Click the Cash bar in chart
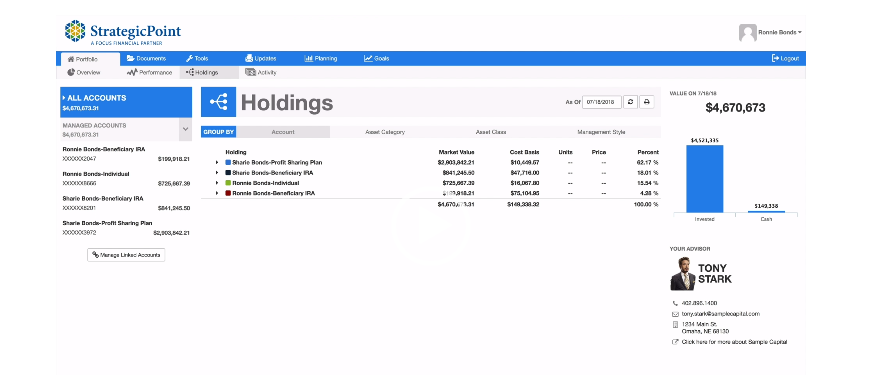The width and height of the screenshot is (880, 375). pyautogui.click(x=766, y=212)
